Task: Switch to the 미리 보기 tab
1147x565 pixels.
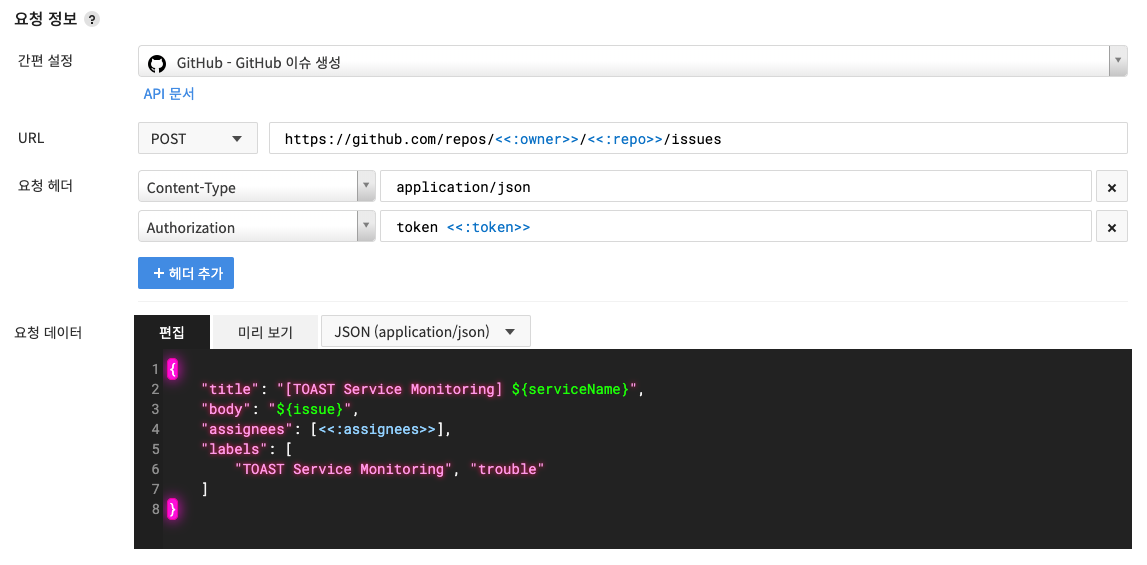Action: point(265,332)
